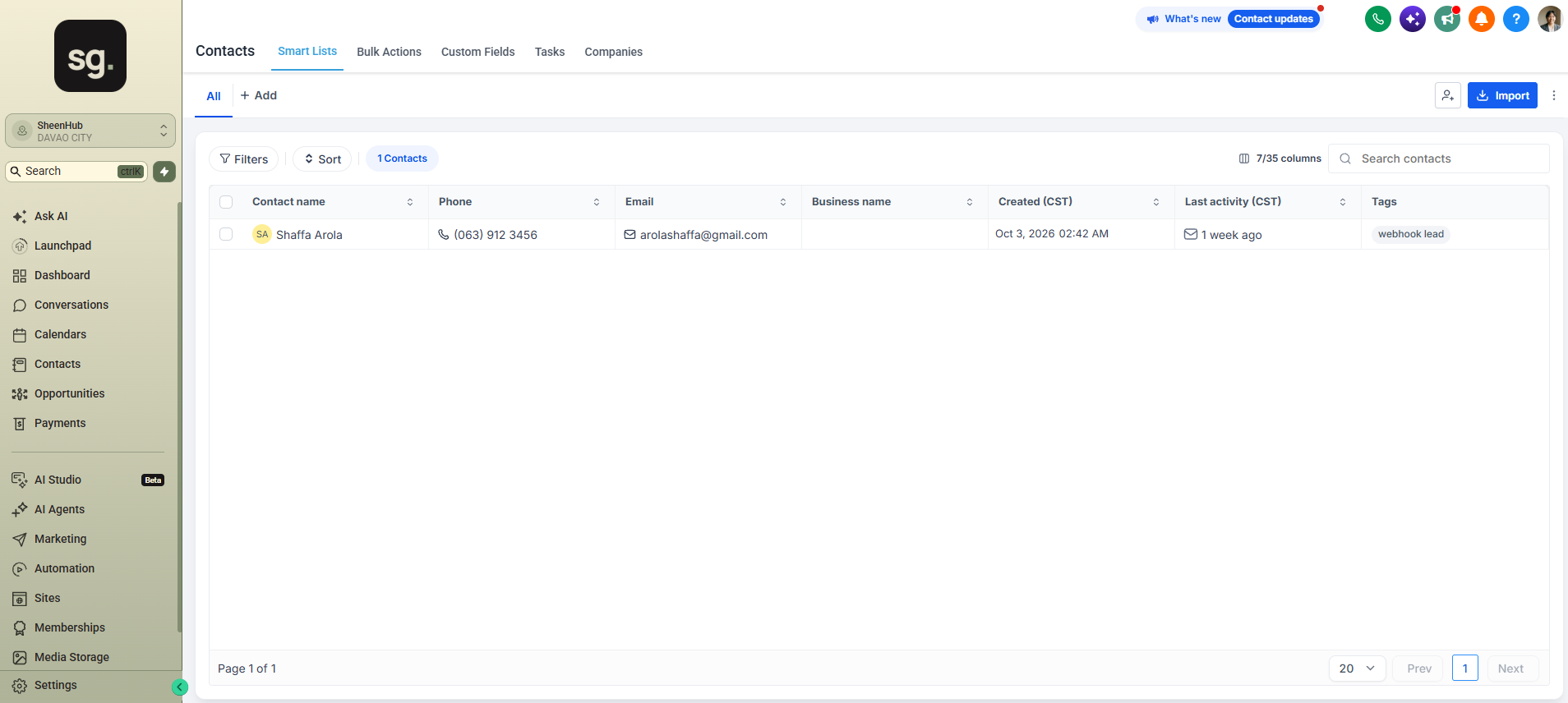This screenshot has width=1568, height=703.
Task: Open the orange notifications bell
Action: pos(1482,19)
